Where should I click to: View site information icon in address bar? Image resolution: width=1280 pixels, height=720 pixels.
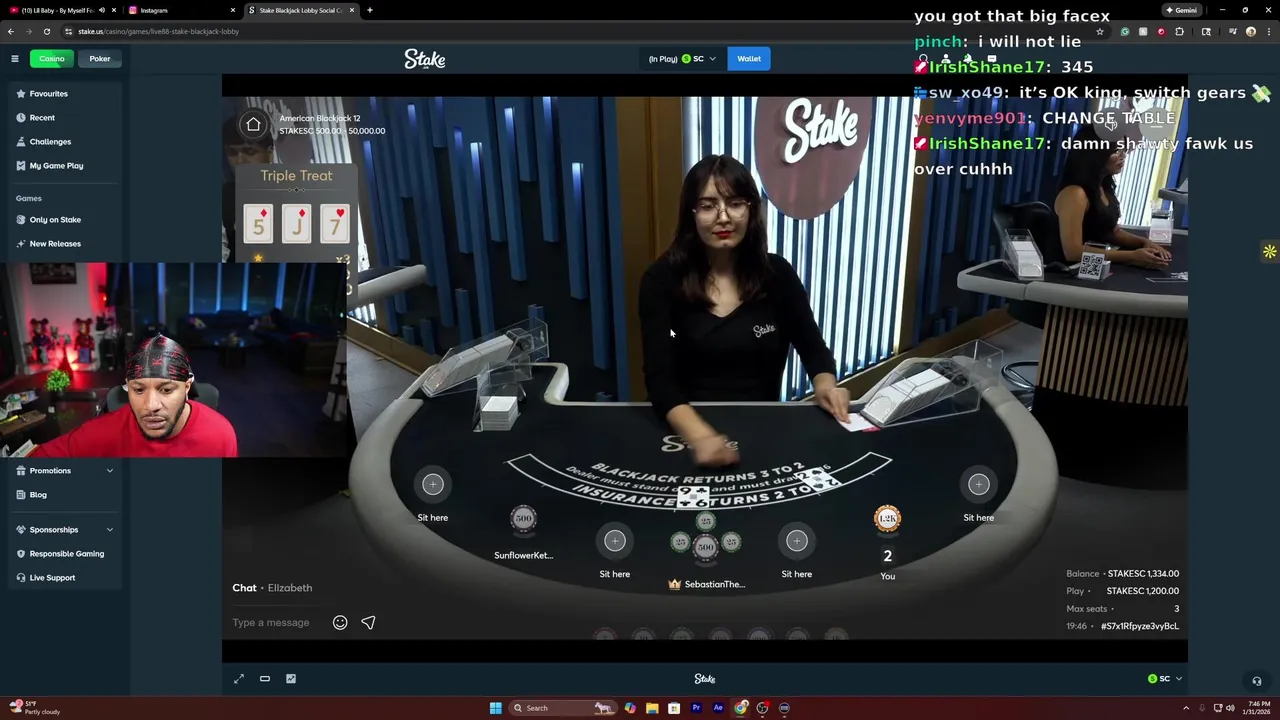tap(69, 31)
